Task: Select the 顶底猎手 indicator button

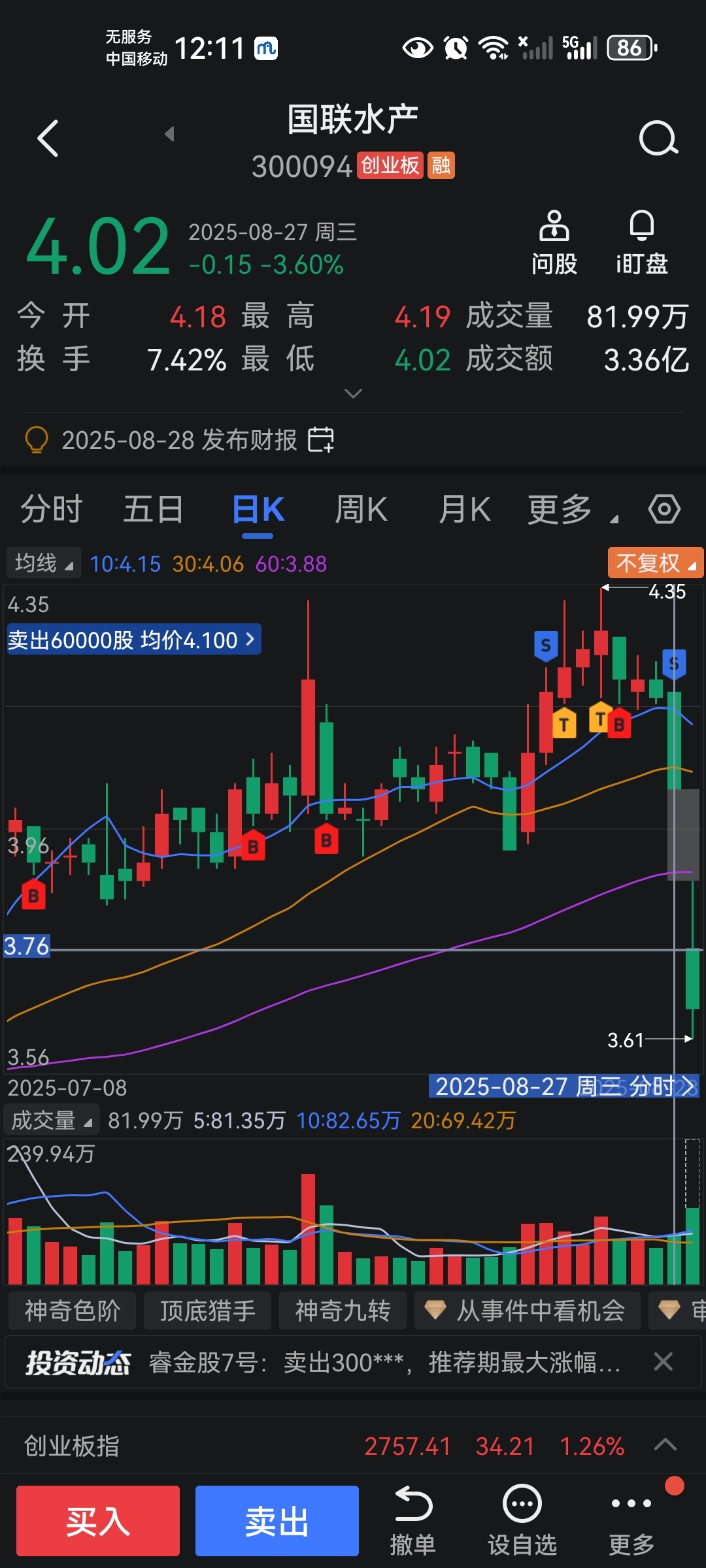Action: tap(207, 1311)
